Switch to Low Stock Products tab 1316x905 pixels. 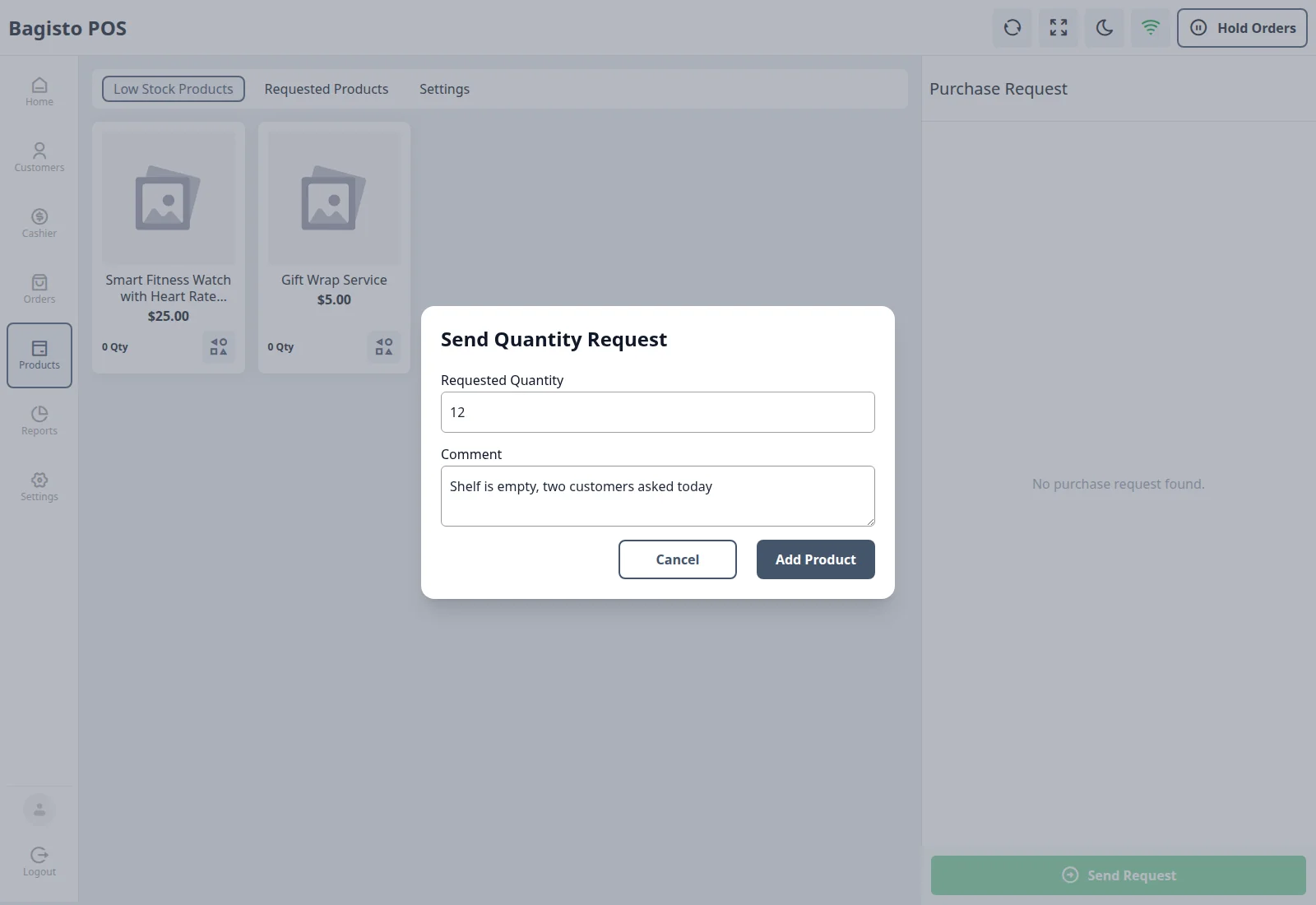click(x=174, y=89)
